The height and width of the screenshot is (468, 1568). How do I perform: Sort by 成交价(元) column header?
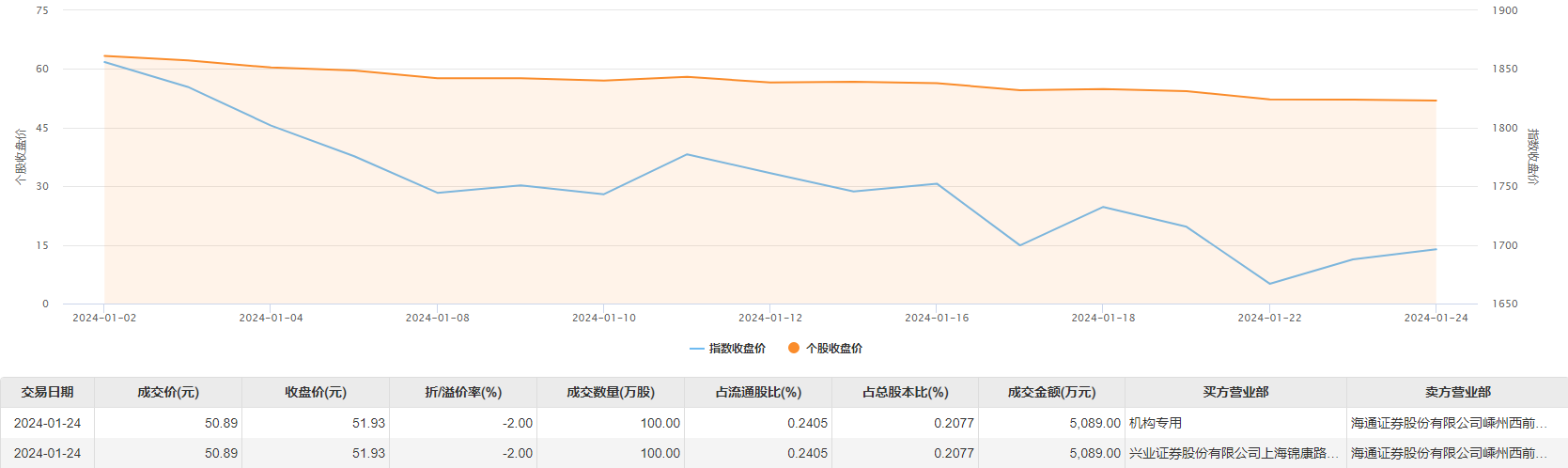168,392
